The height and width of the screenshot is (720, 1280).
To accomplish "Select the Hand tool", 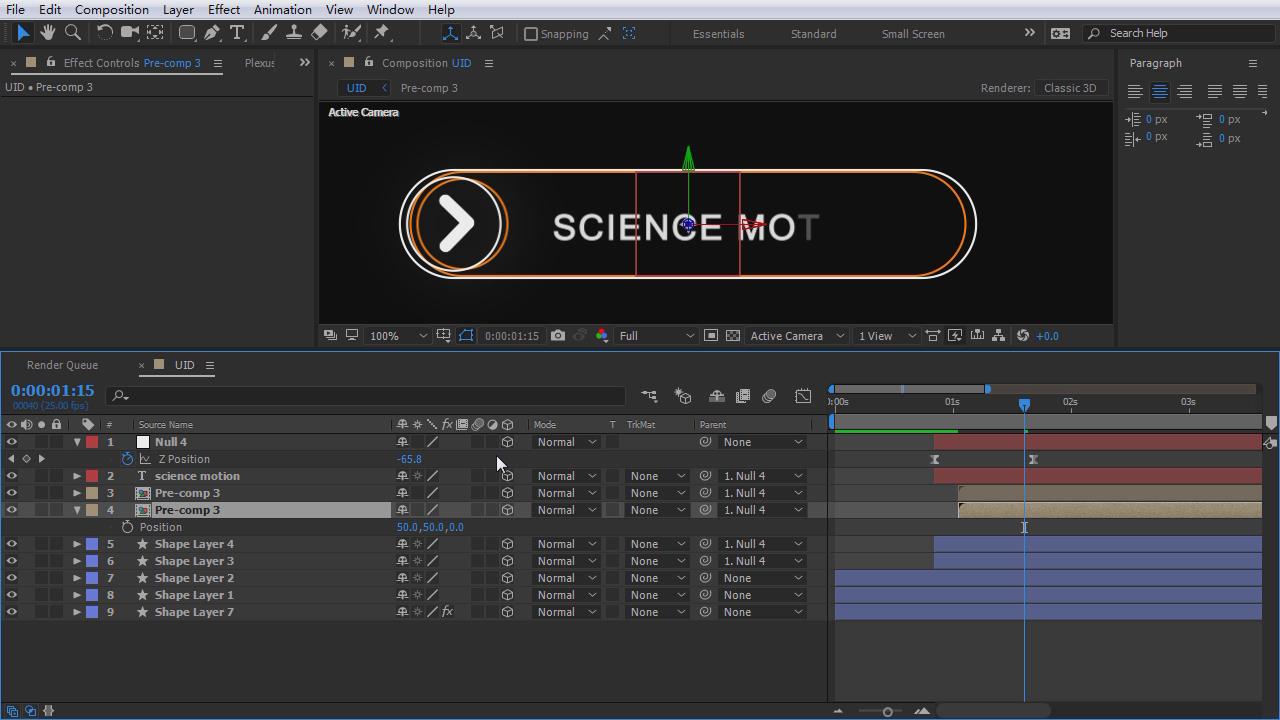I will [47, 33].
